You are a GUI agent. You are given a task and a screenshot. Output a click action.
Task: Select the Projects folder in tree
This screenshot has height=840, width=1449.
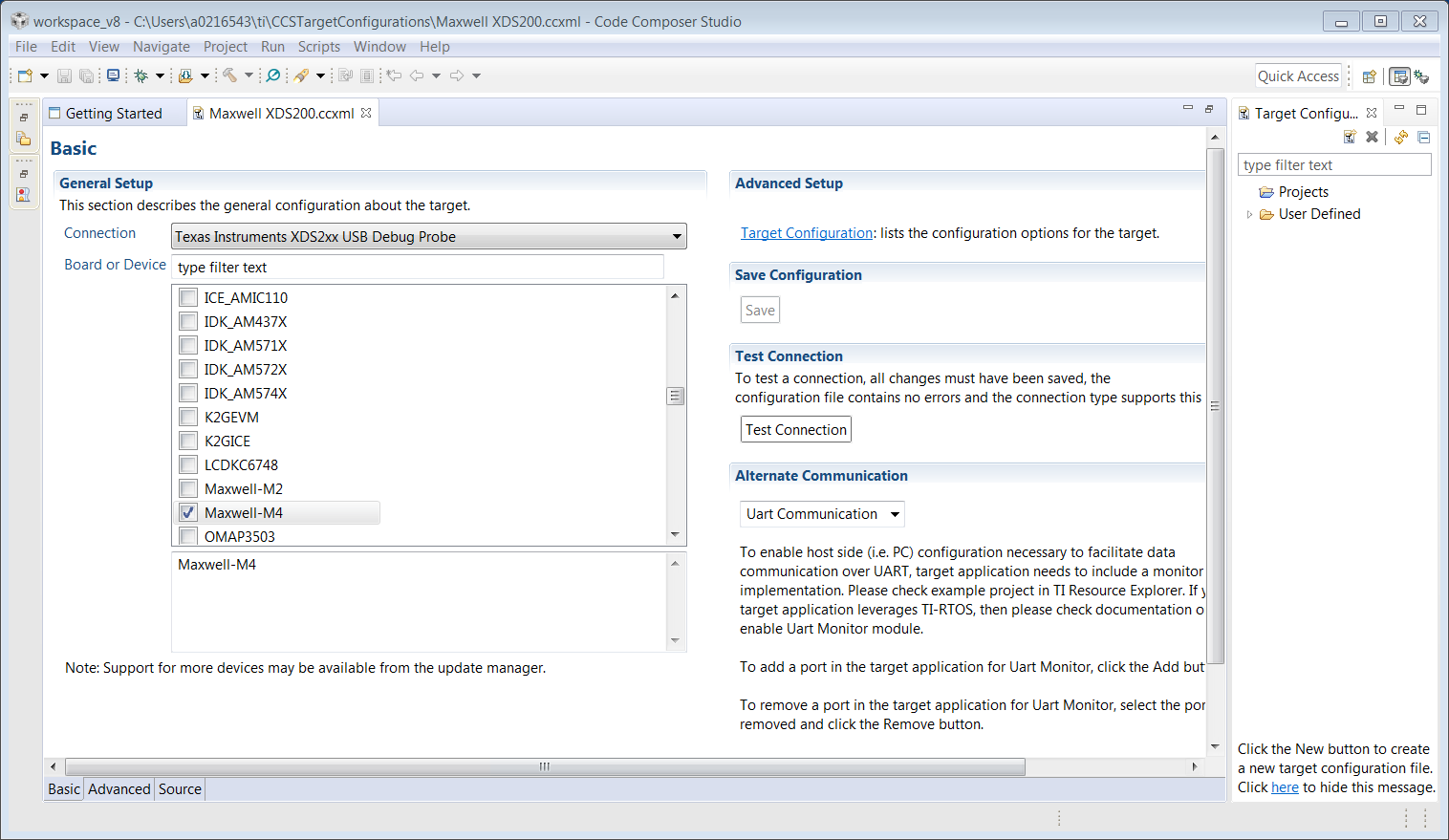(1294, 192)
